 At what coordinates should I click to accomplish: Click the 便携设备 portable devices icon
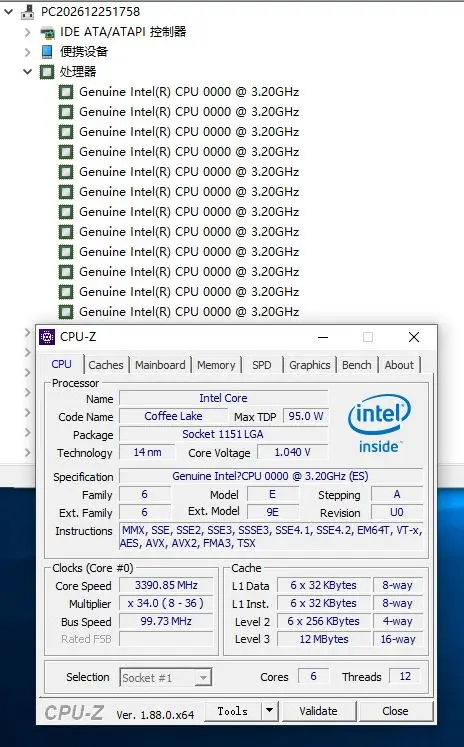point(47,51)
